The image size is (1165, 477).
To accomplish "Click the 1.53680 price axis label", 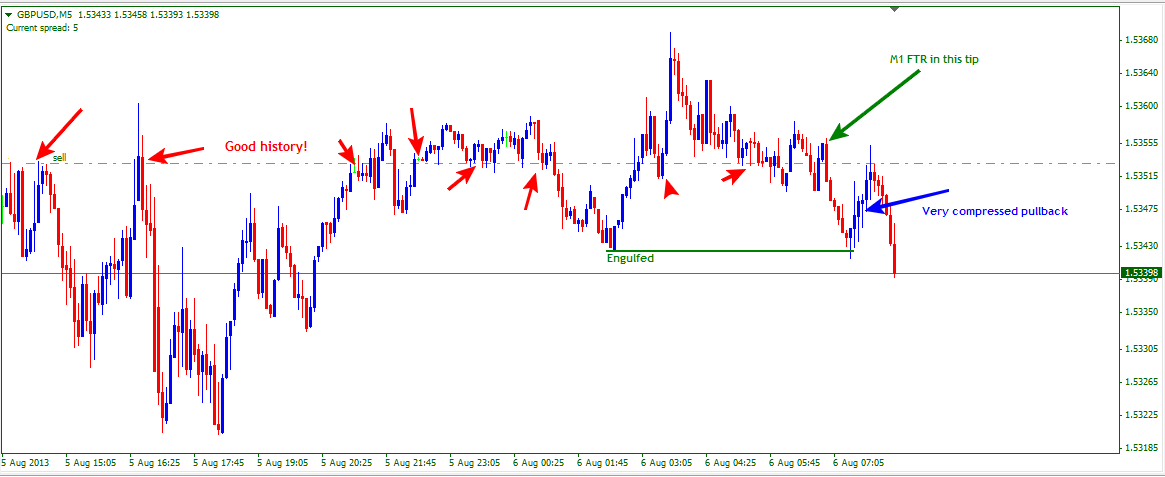I will pyautogui.click(x=1141, y=40).
